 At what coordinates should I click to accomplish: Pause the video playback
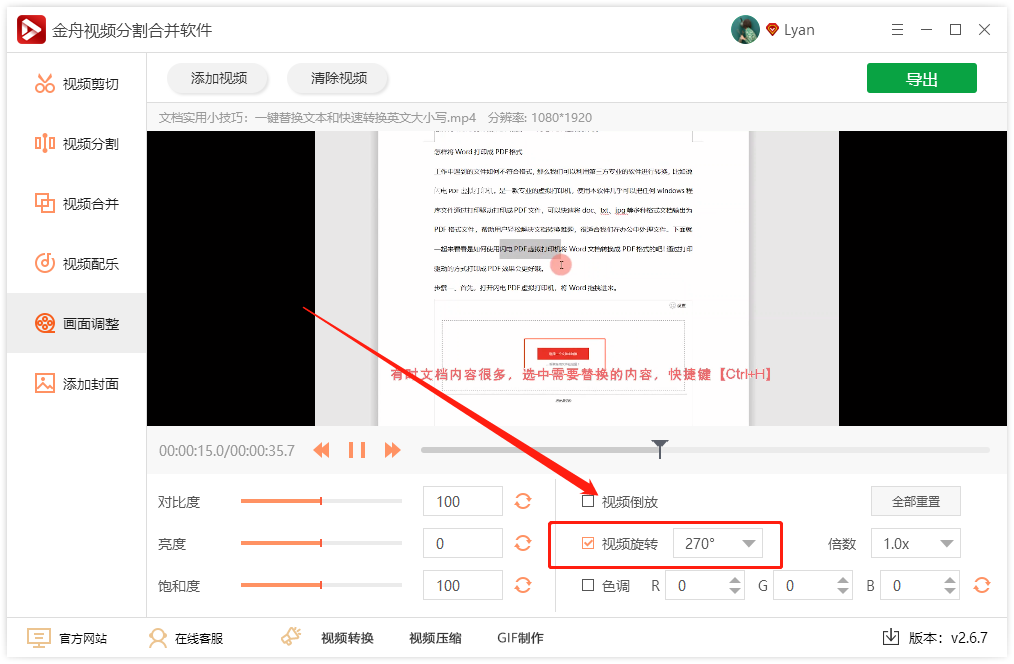357,450
